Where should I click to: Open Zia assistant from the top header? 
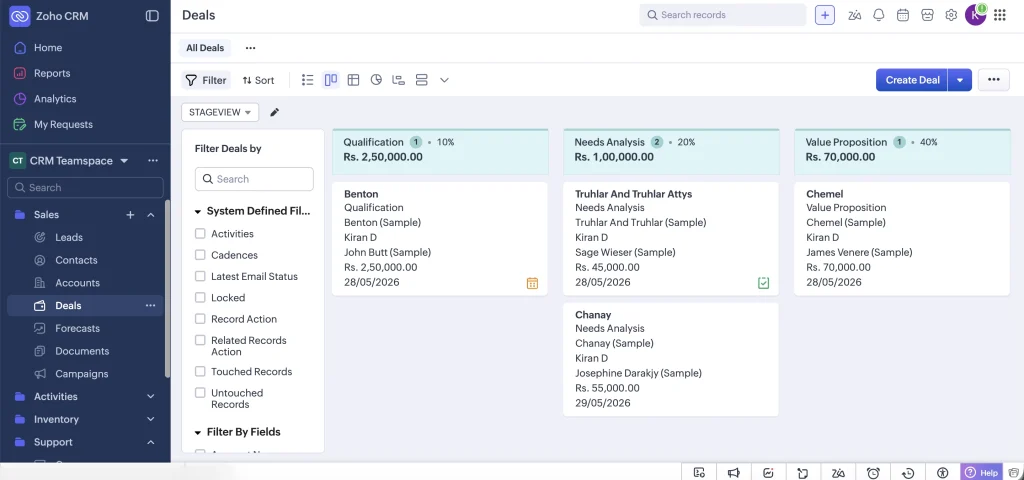coord(854,15)
